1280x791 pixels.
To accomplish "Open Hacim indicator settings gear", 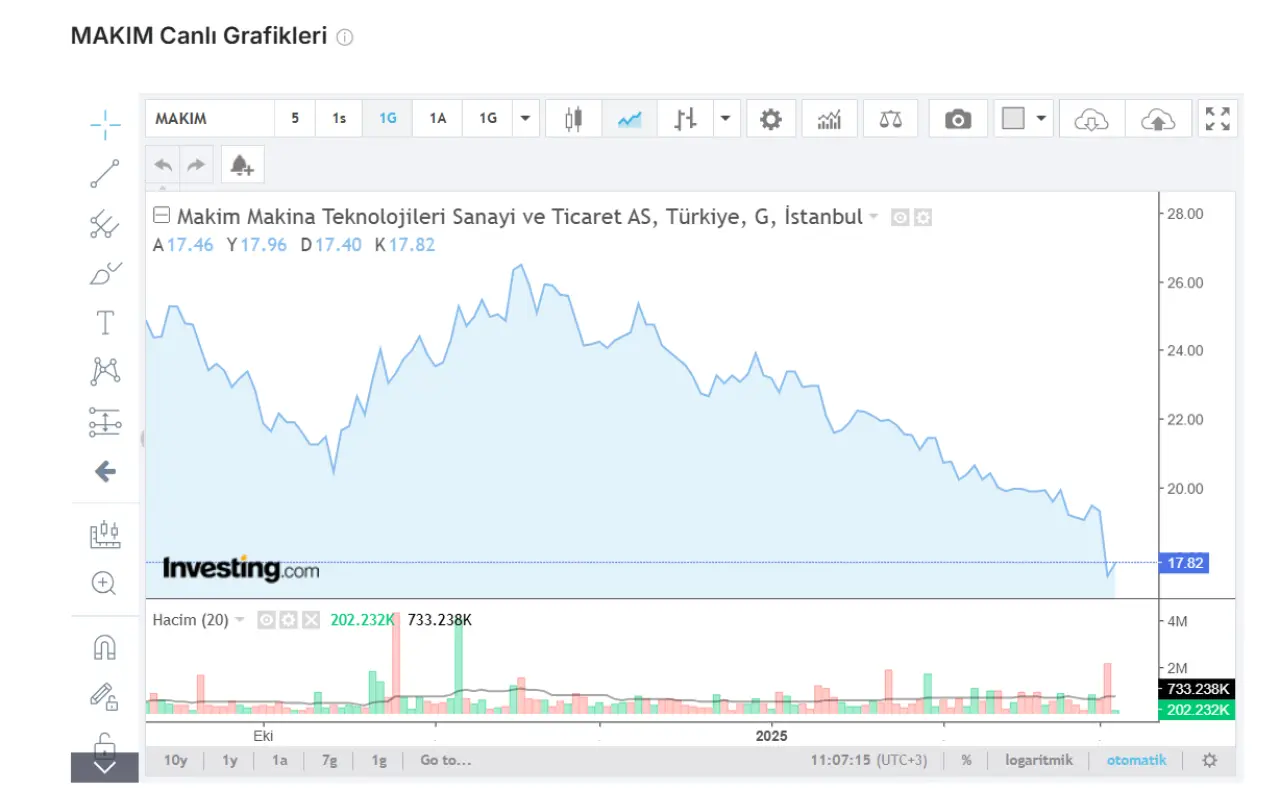I will (289, 620).
